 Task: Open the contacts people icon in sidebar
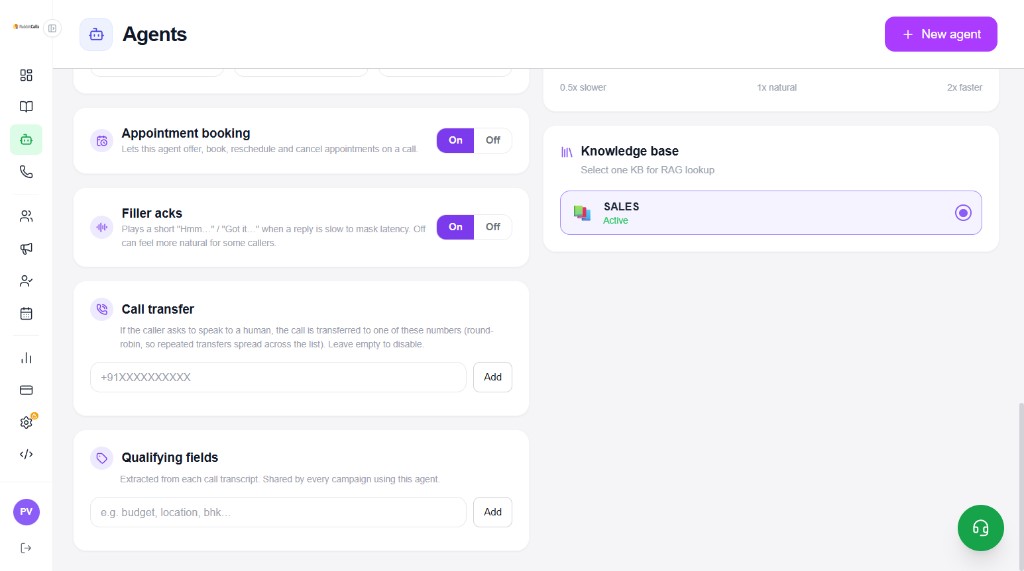[x=26, y=216]
